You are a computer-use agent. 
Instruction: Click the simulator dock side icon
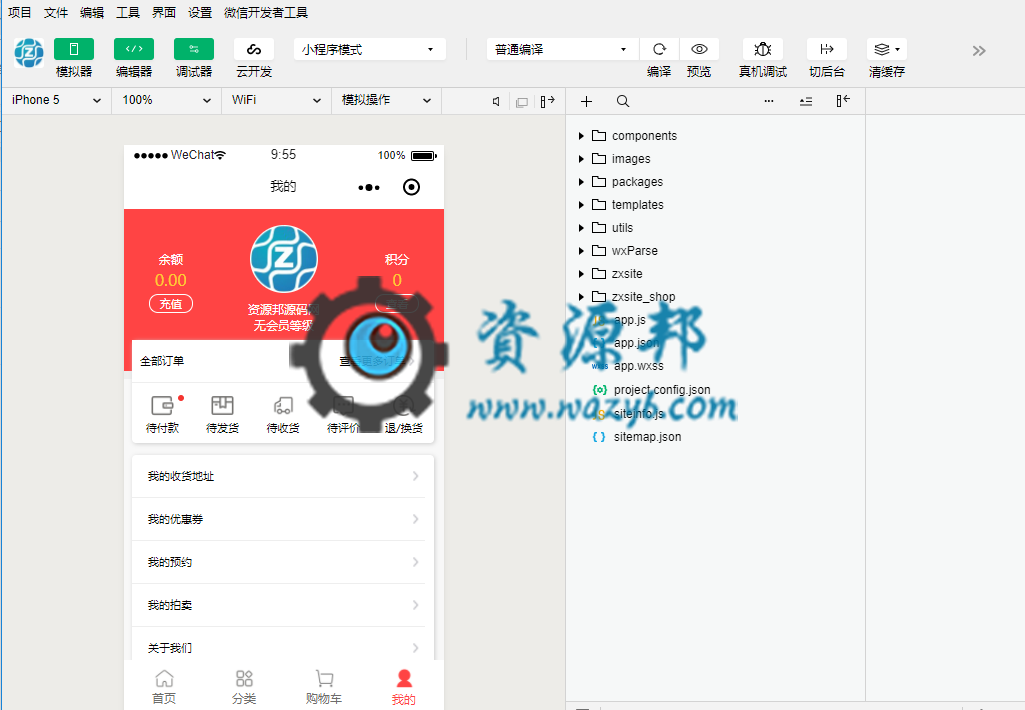tap(548, 101)
